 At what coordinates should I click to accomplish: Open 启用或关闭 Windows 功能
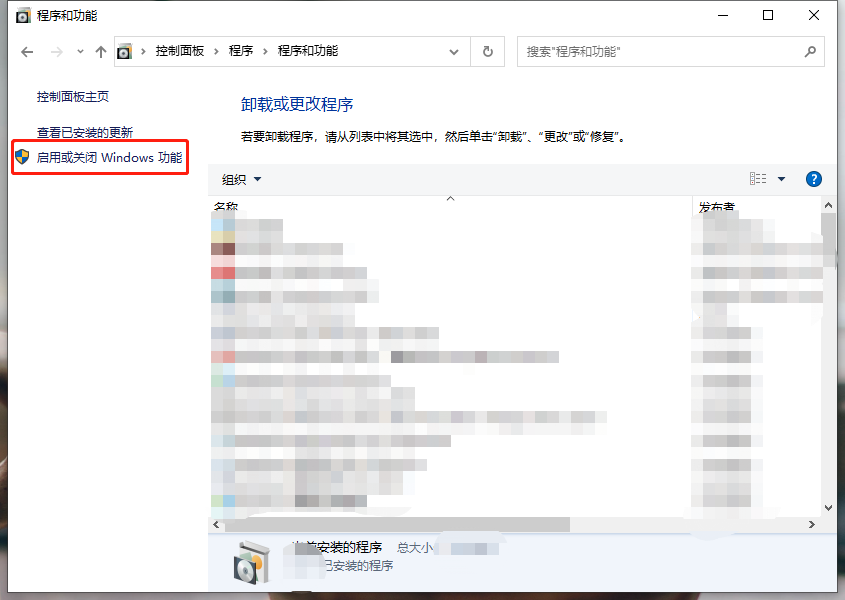tap(109, 157)
